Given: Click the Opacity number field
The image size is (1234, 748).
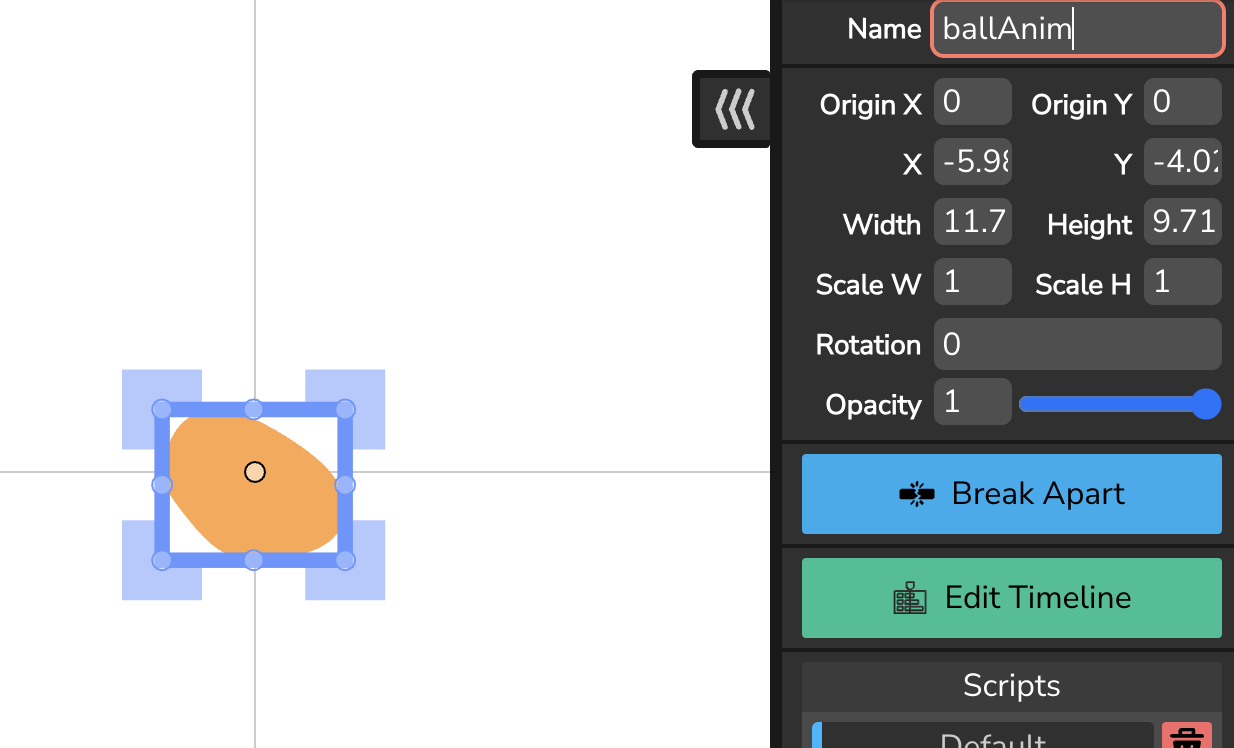Looking at the screenshot, I should pos(973,402).
